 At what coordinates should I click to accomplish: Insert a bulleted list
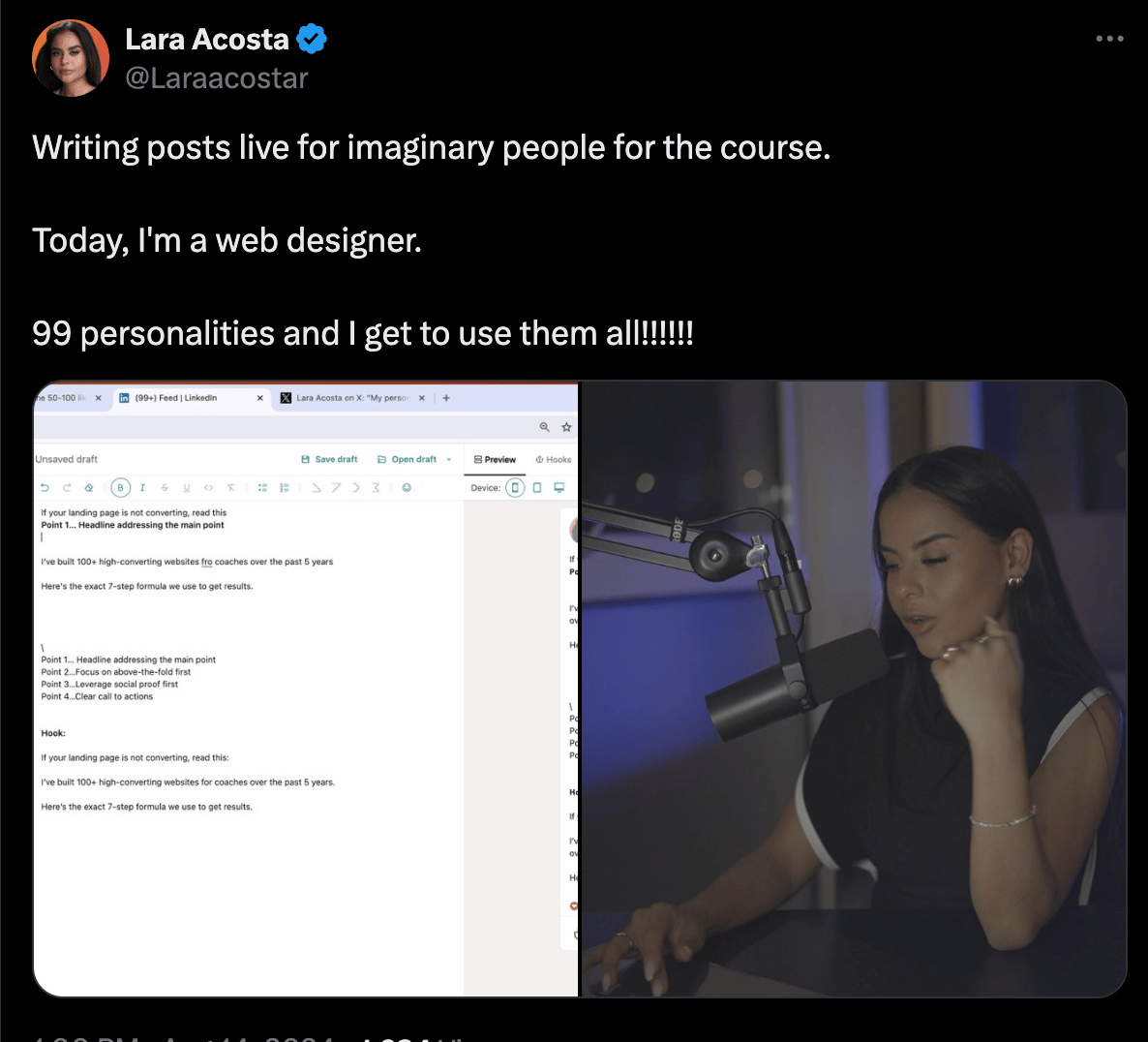262,488
